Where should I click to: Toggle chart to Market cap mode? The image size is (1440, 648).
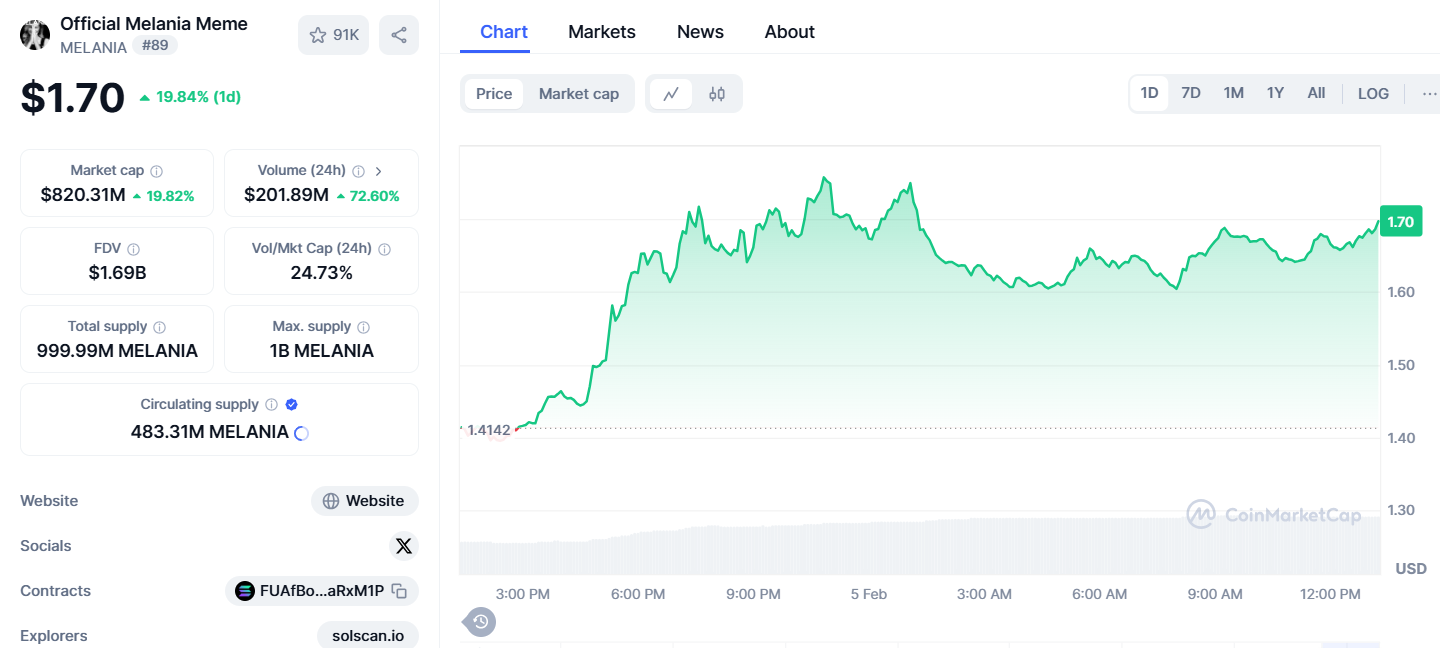(x=579, y=94)
